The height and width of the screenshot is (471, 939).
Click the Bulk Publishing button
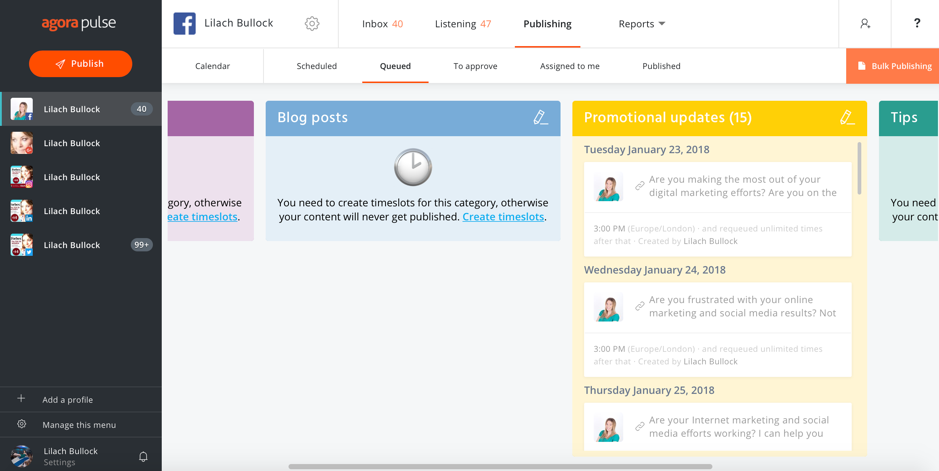pos(892,66)
